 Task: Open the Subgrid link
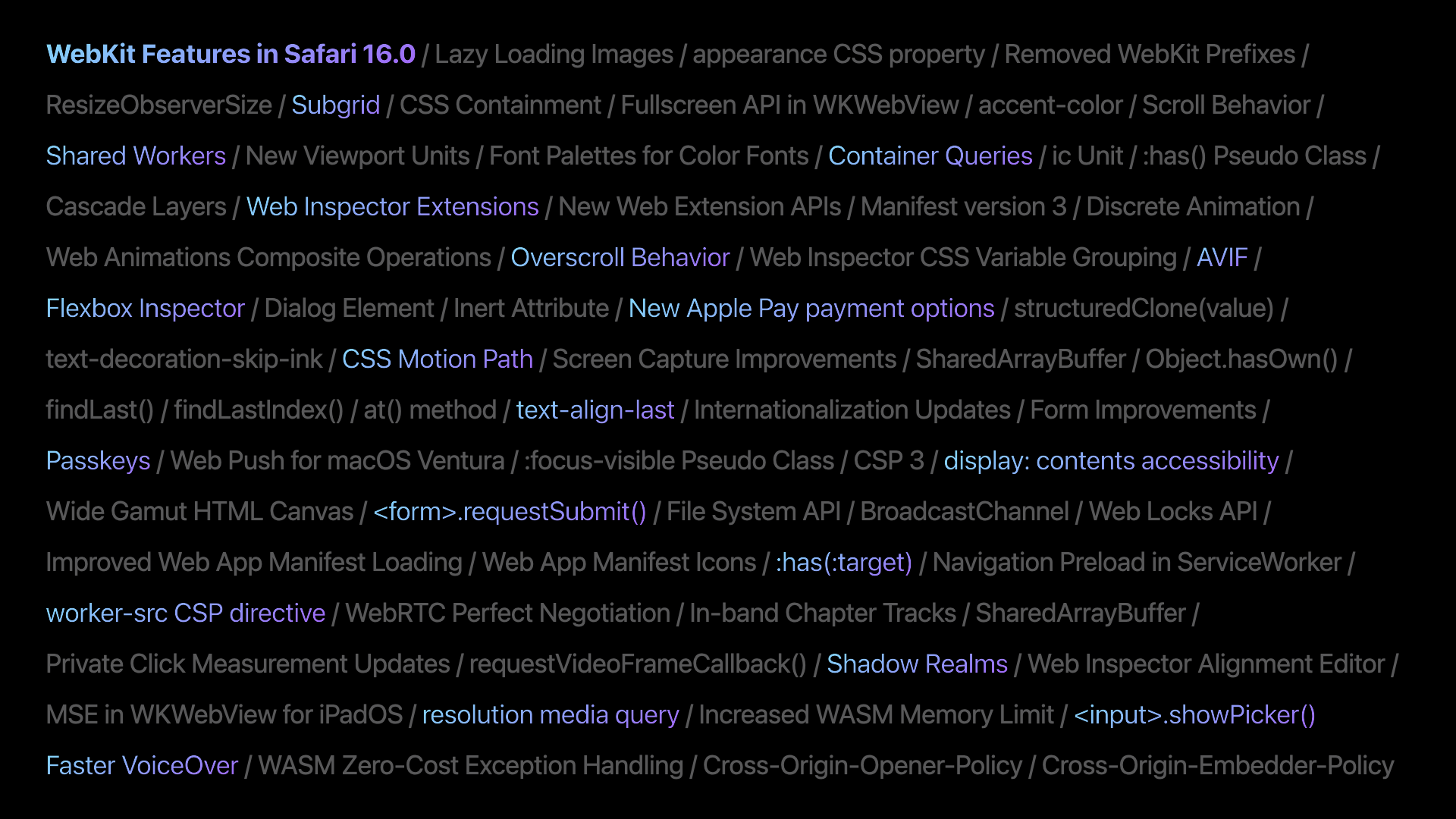pyautogui.click(x=335, y=105)
